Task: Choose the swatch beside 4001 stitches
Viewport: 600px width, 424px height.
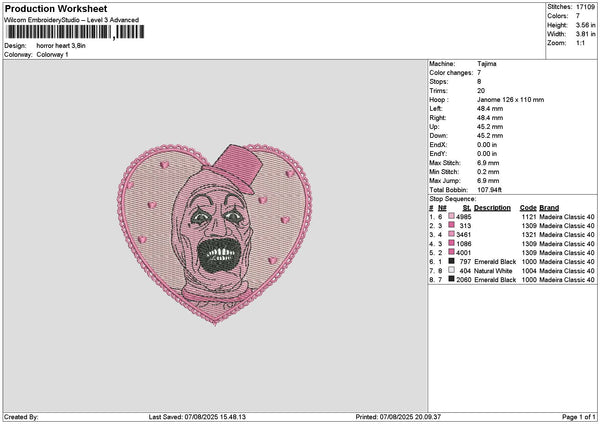Action: point(451,253)
